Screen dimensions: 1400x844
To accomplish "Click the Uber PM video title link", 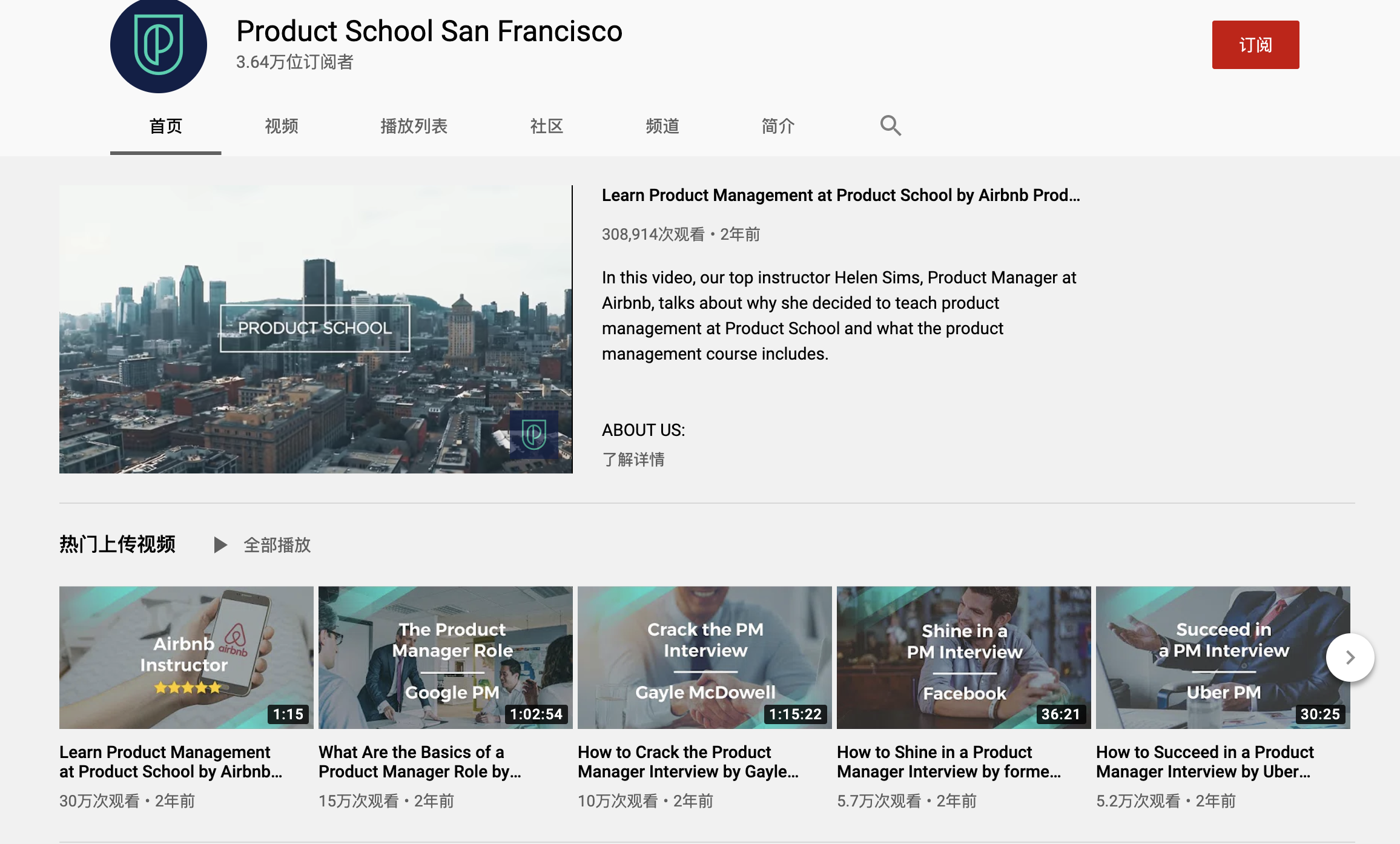I will [x=1204, y=762].
